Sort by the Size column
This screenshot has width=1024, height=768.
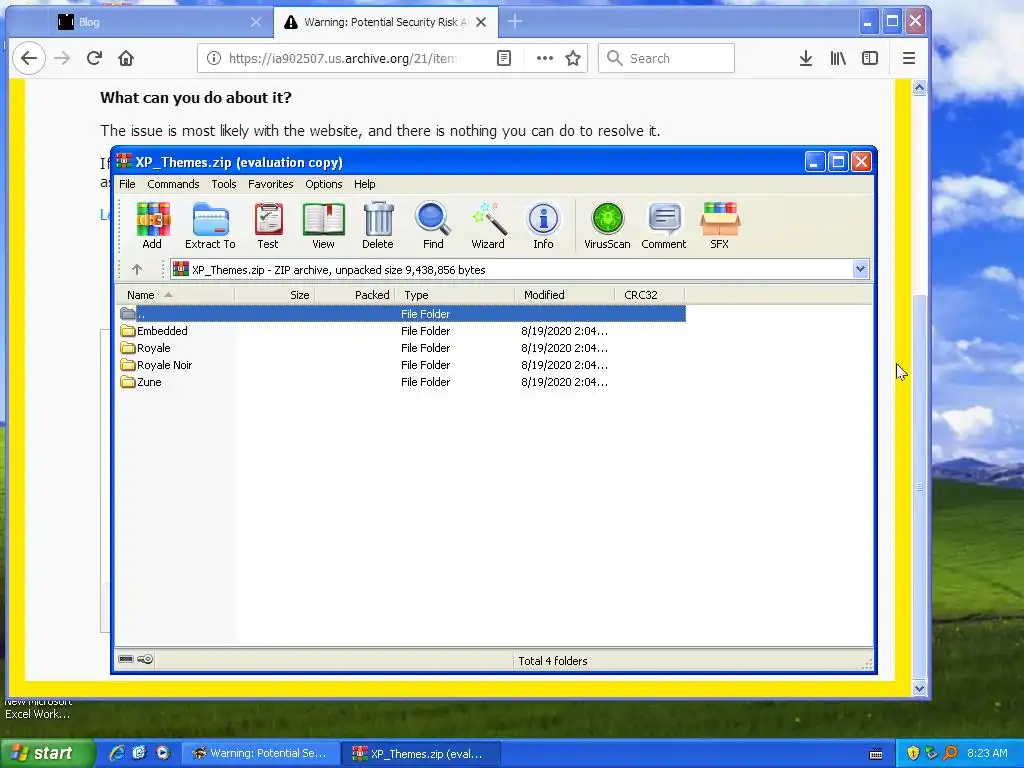click(274, 295)
